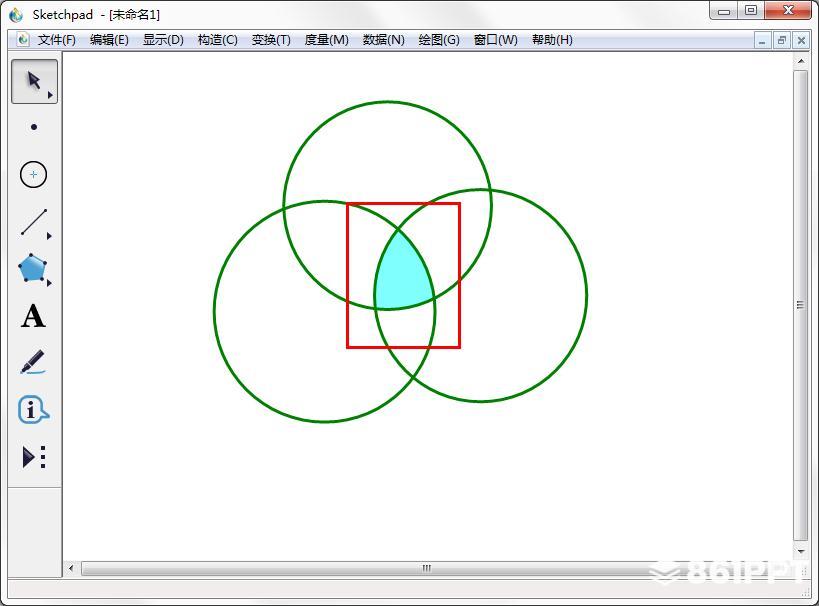Close the inner document window
The width and height of the screenshot is (819, 606).
click(x=801, y=40)
